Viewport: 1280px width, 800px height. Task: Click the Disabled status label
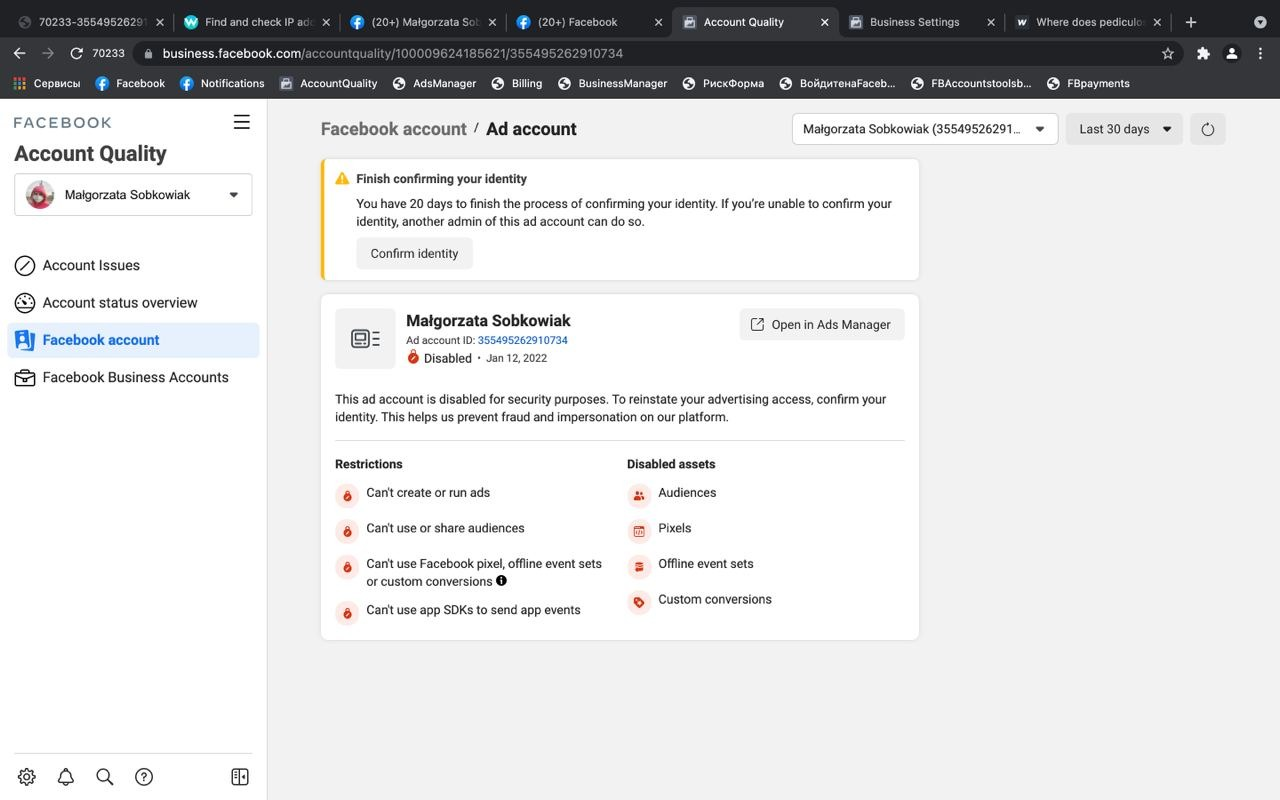[448, 358]
